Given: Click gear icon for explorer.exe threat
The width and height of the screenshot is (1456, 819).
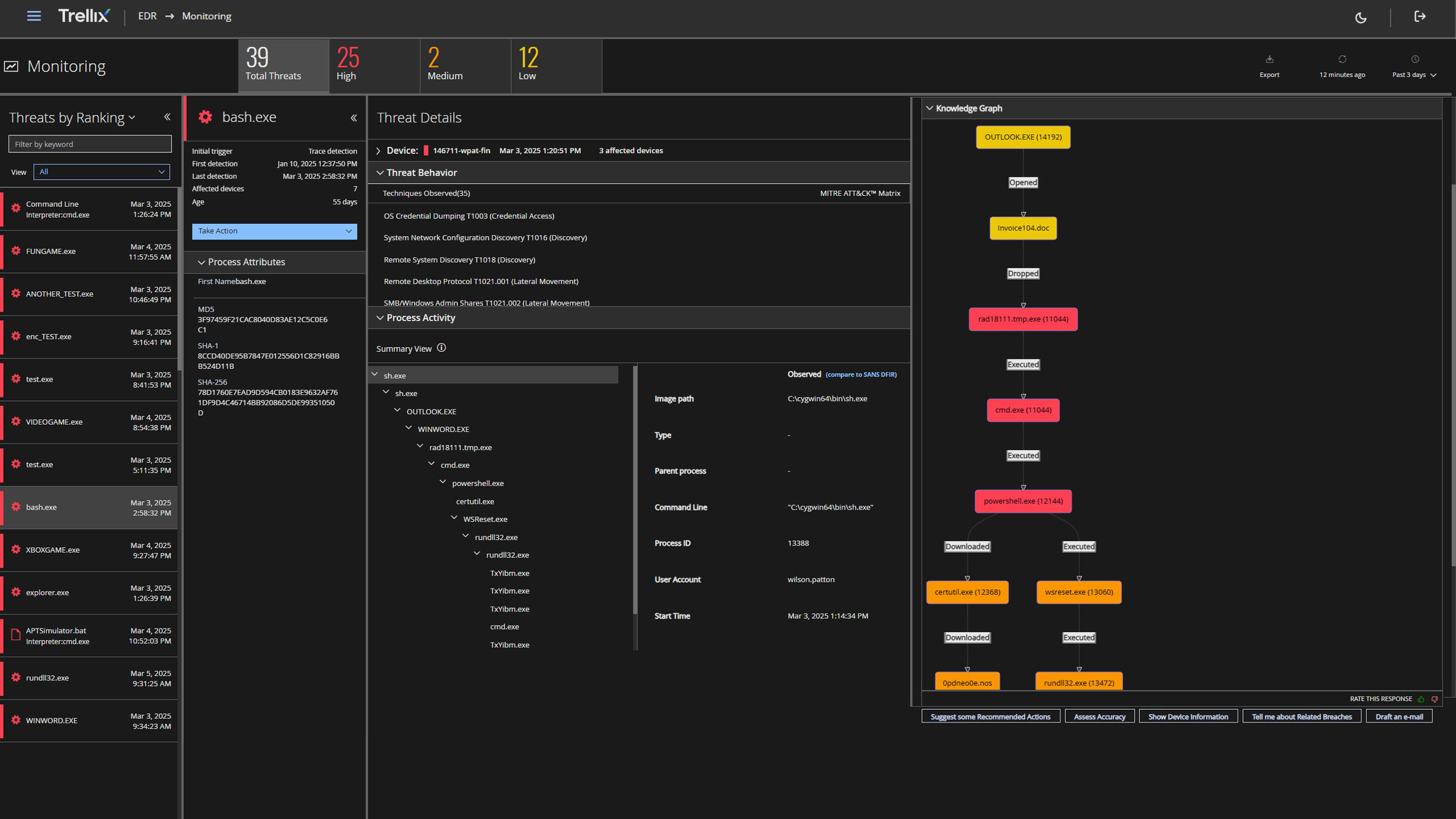Looking at the screenshot, I should pyautogui.click(x=16, y=592).
